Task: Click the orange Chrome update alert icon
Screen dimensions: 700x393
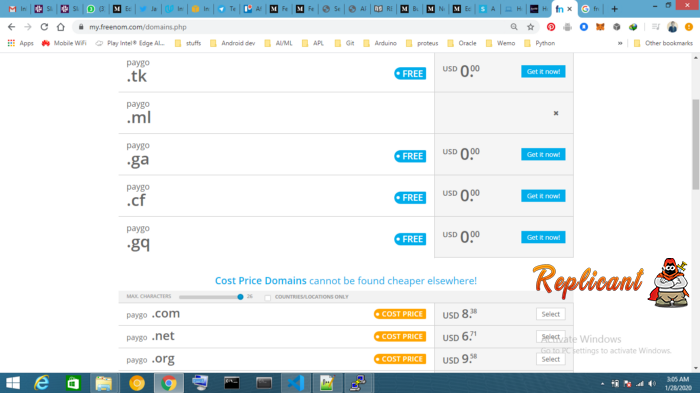Action: coord(689,27)
